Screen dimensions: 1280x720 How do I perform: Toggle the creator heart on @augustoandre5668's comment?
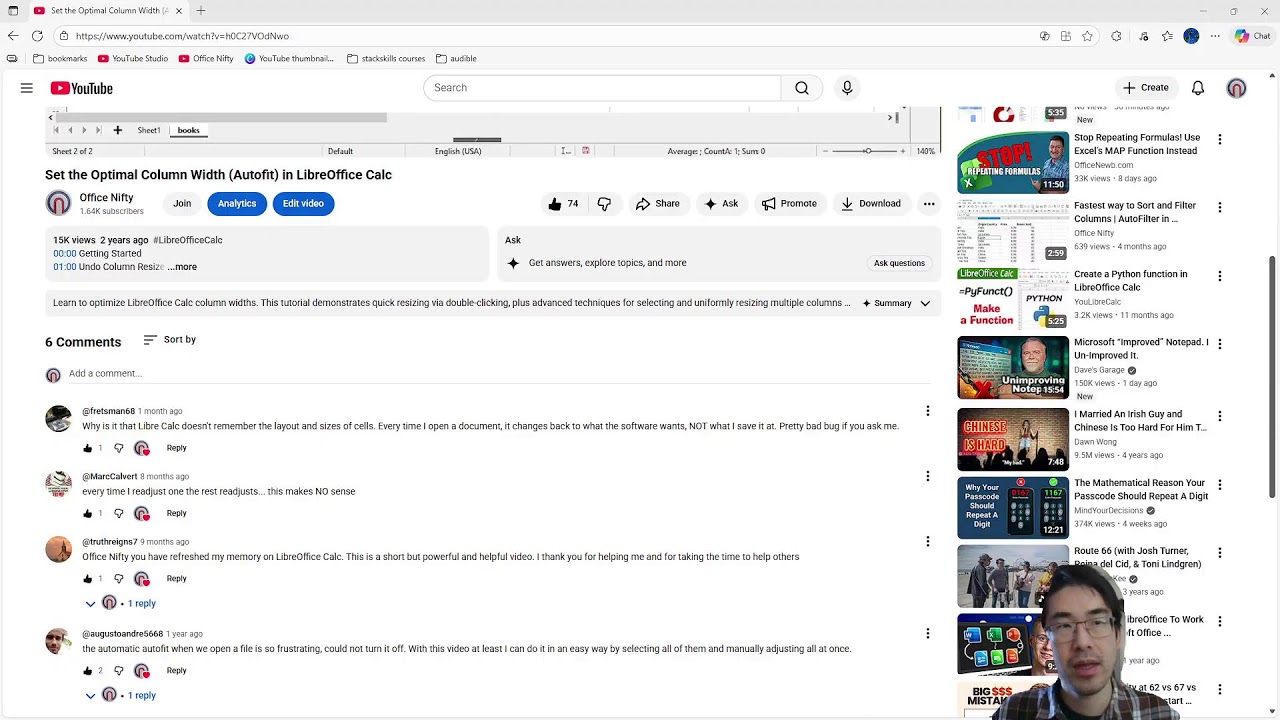tap(142, 670)
